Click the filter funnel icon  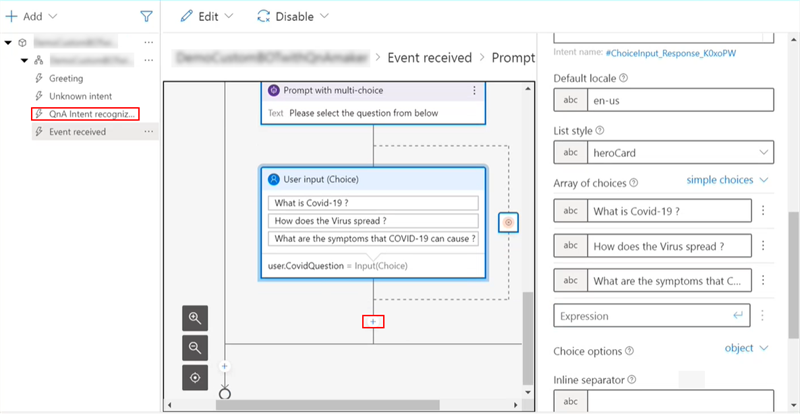pyautogui.click(x=146, y=16)
